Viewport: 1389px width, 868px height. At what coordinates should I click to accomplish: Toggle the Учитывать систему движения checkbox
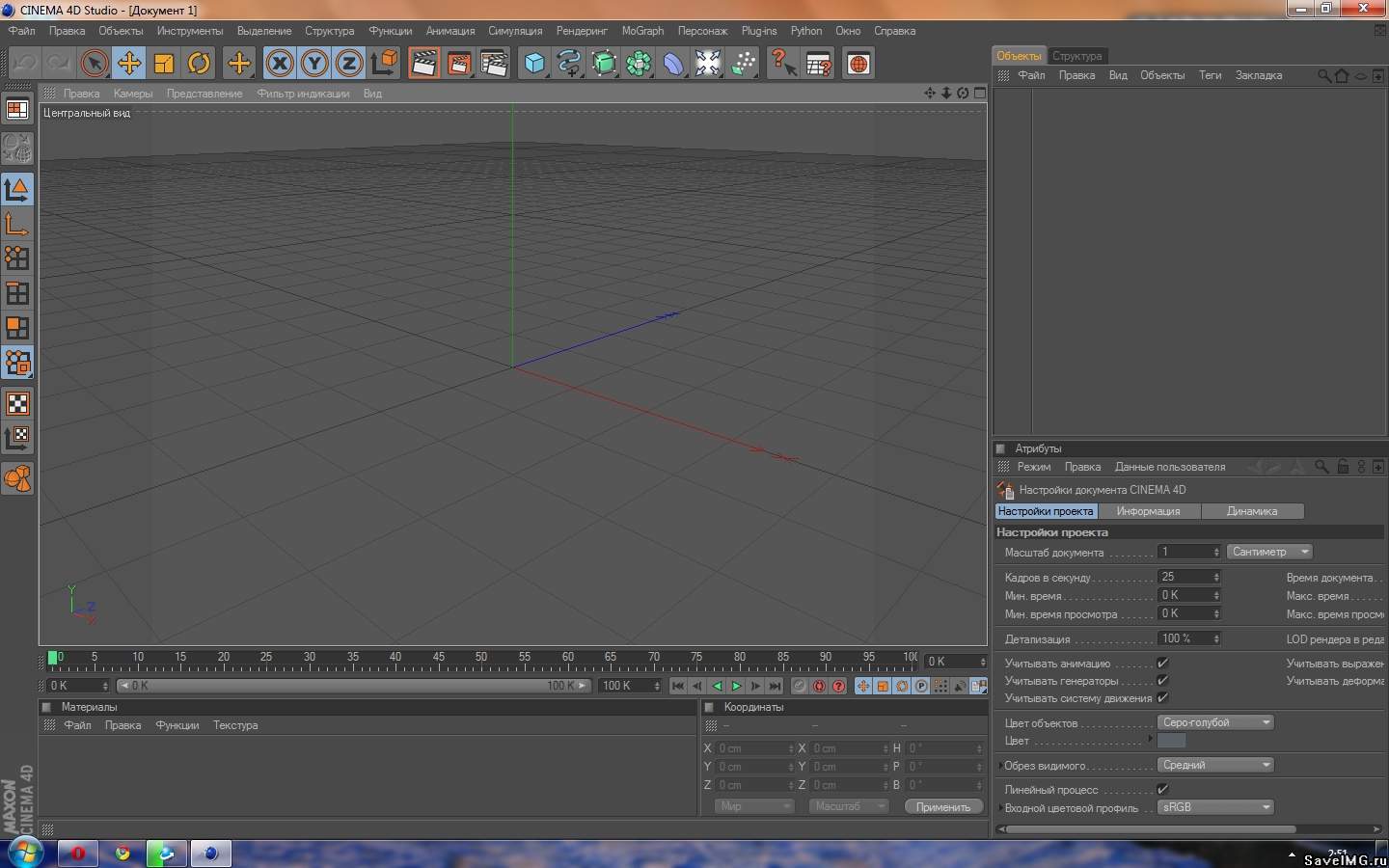1162,697
